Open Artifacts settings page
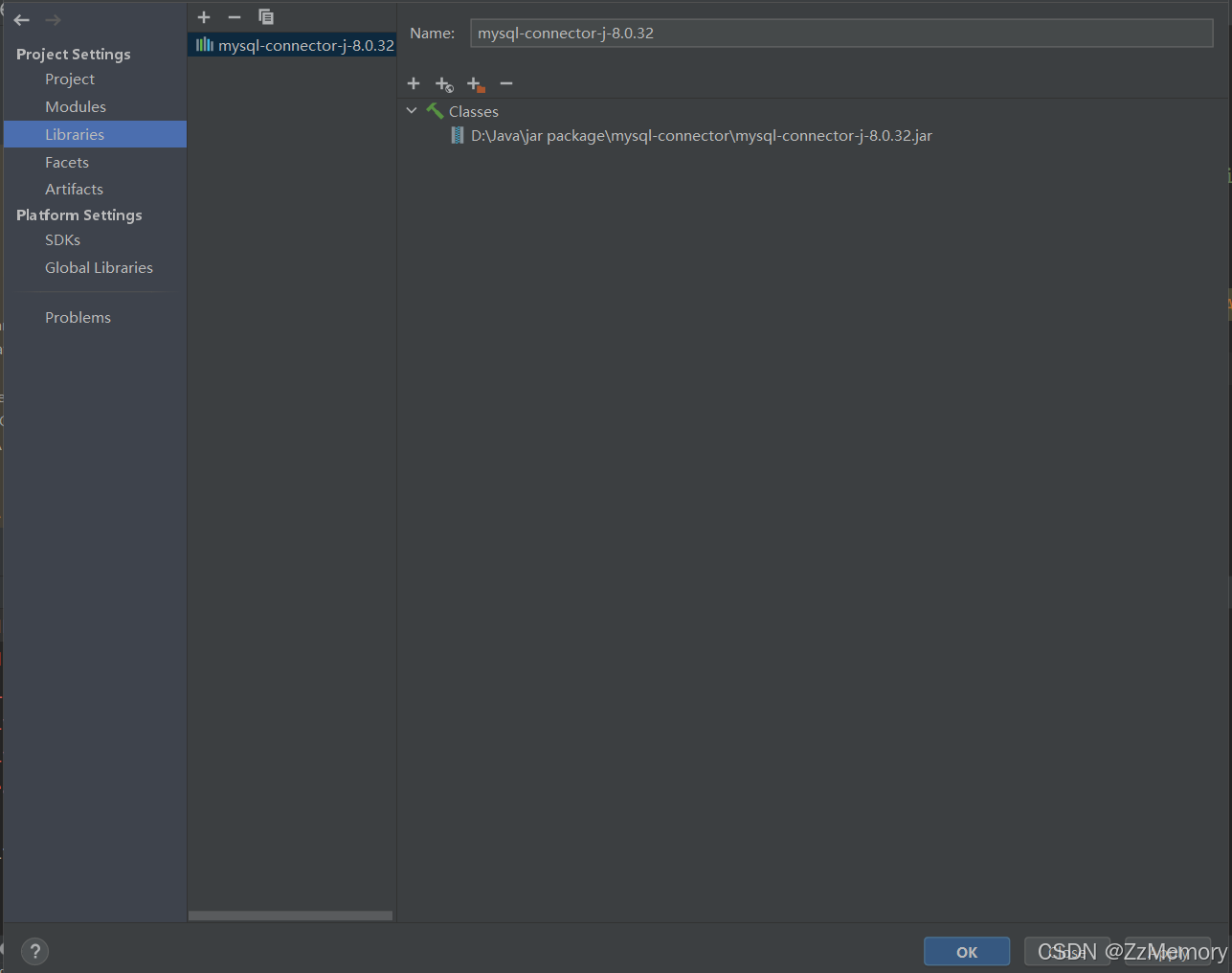This screenshot has width=1232, height=973. point(74,190)
